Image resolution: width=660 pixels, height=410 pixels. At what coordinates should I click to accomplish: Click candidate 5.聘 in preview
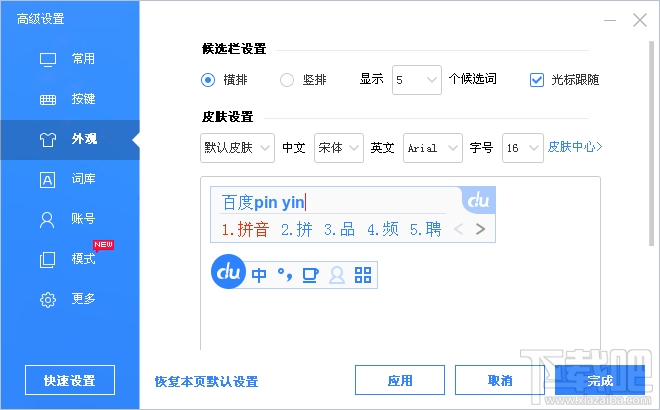click(x=426, y=229)
